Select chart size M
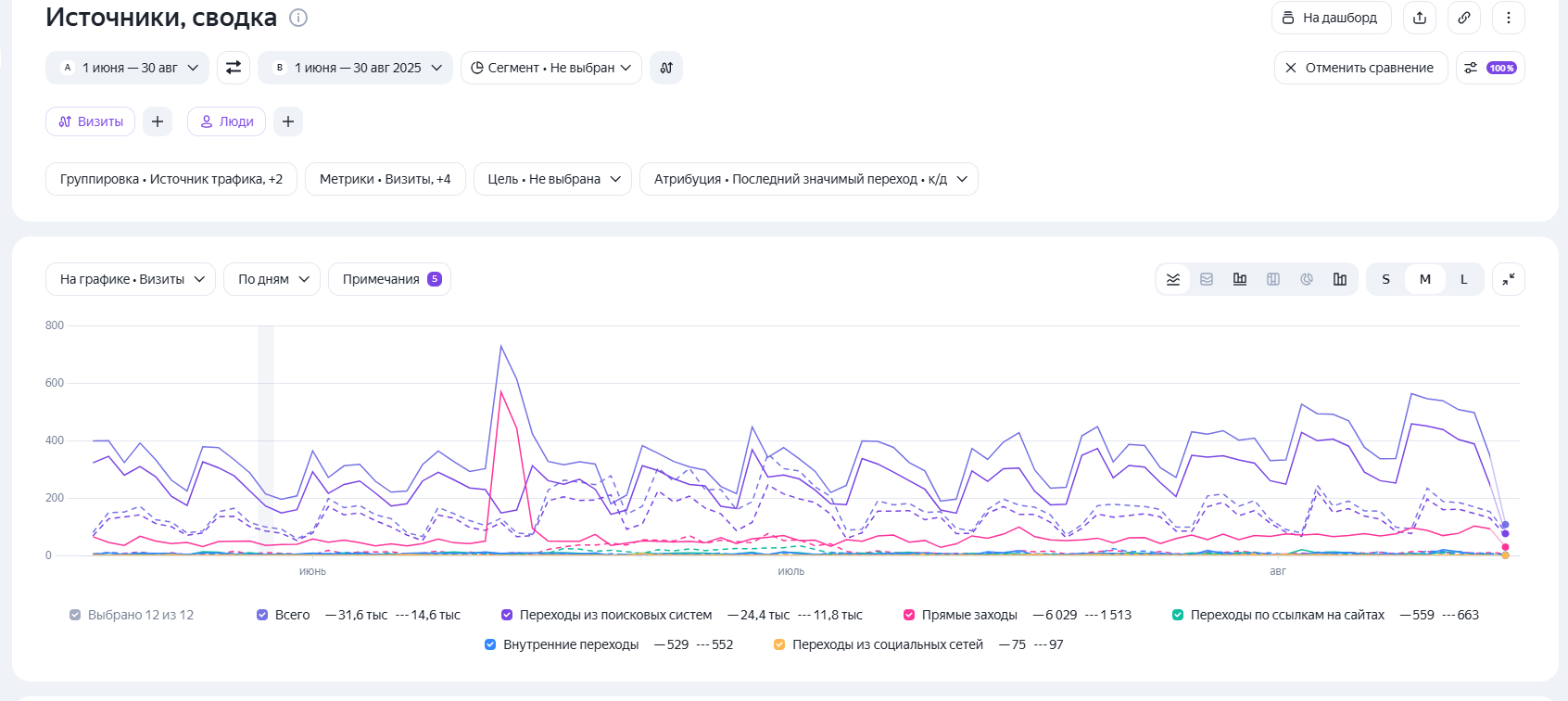Viewport: 1568px width, 701px height. [x=1425, y=279]
